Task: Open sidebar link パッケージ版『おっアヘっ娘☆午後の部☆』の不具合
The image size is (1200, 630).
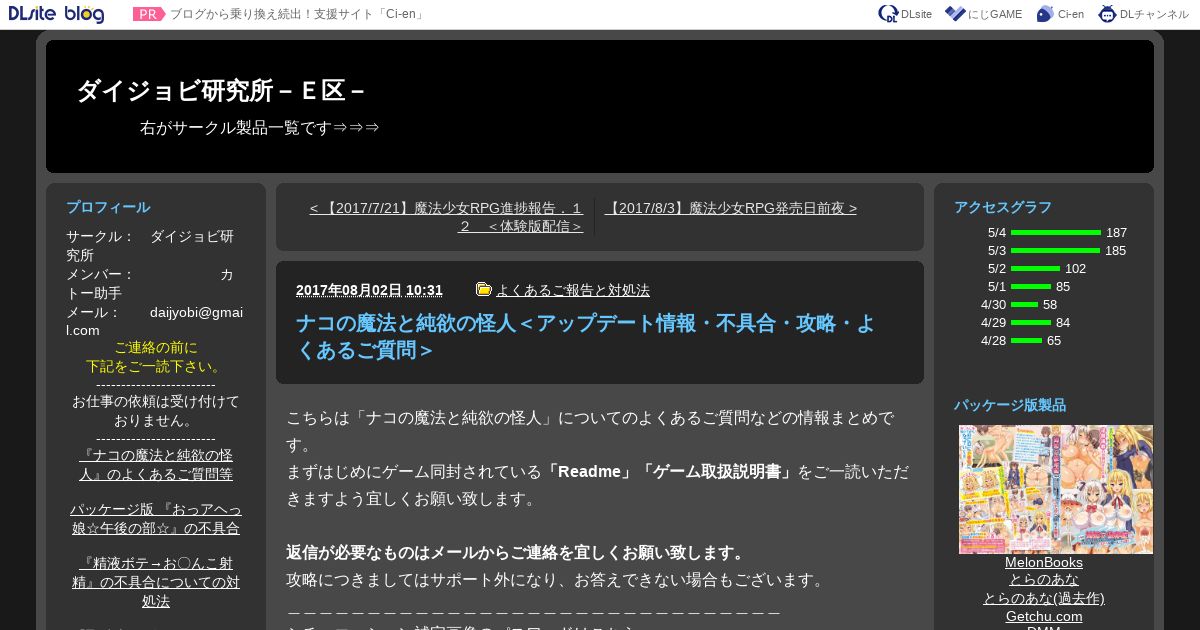Action: point(155,519)
